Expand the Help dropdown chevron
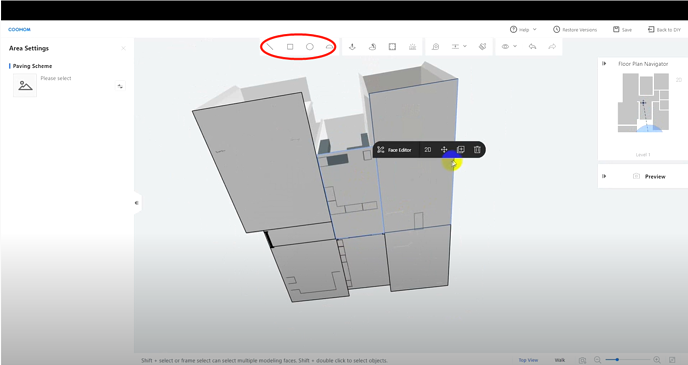 [x=534, y=29]
